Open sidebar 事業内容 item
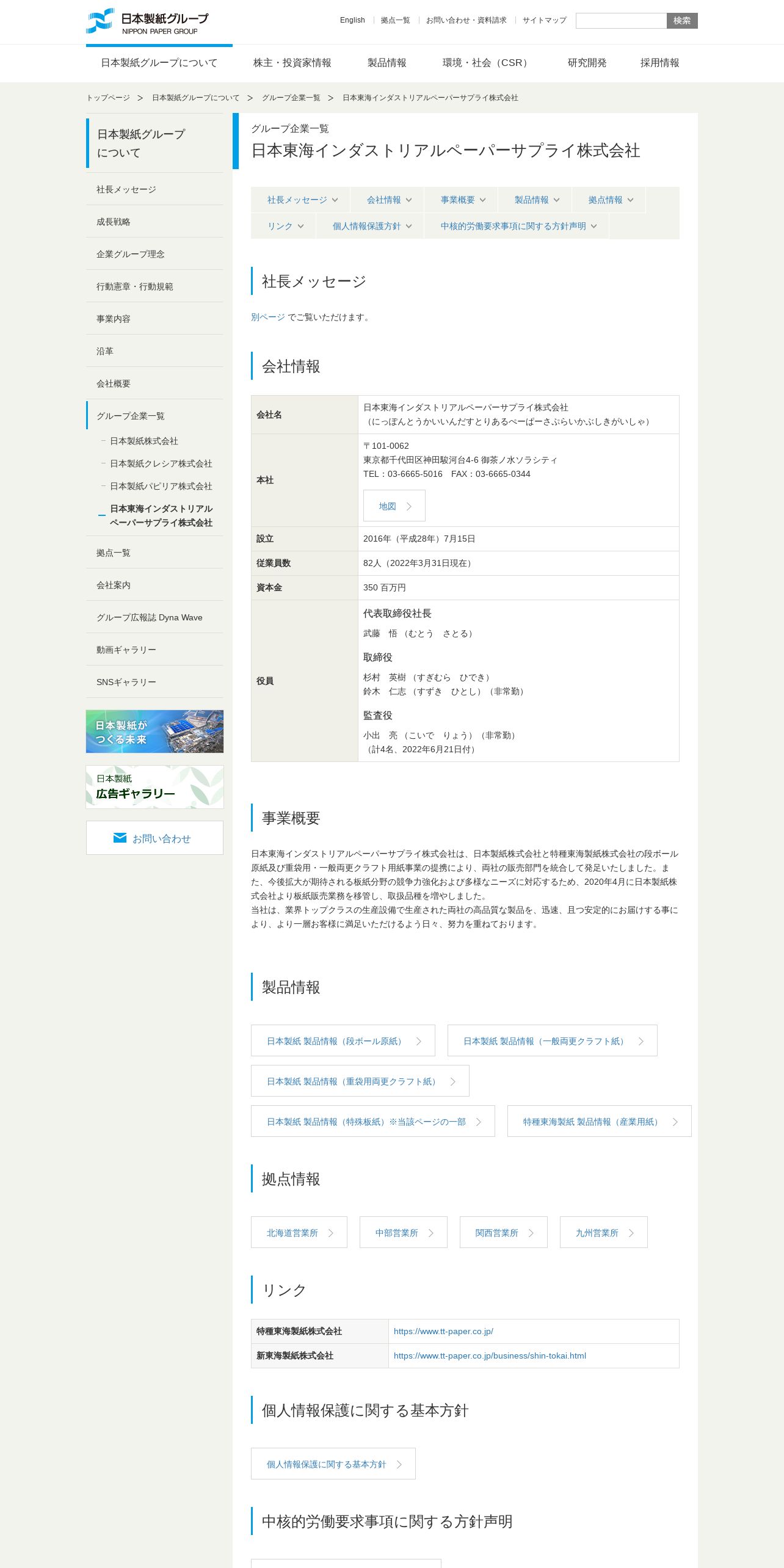Screen dimensions: 784x1568 tap(154, 319)
